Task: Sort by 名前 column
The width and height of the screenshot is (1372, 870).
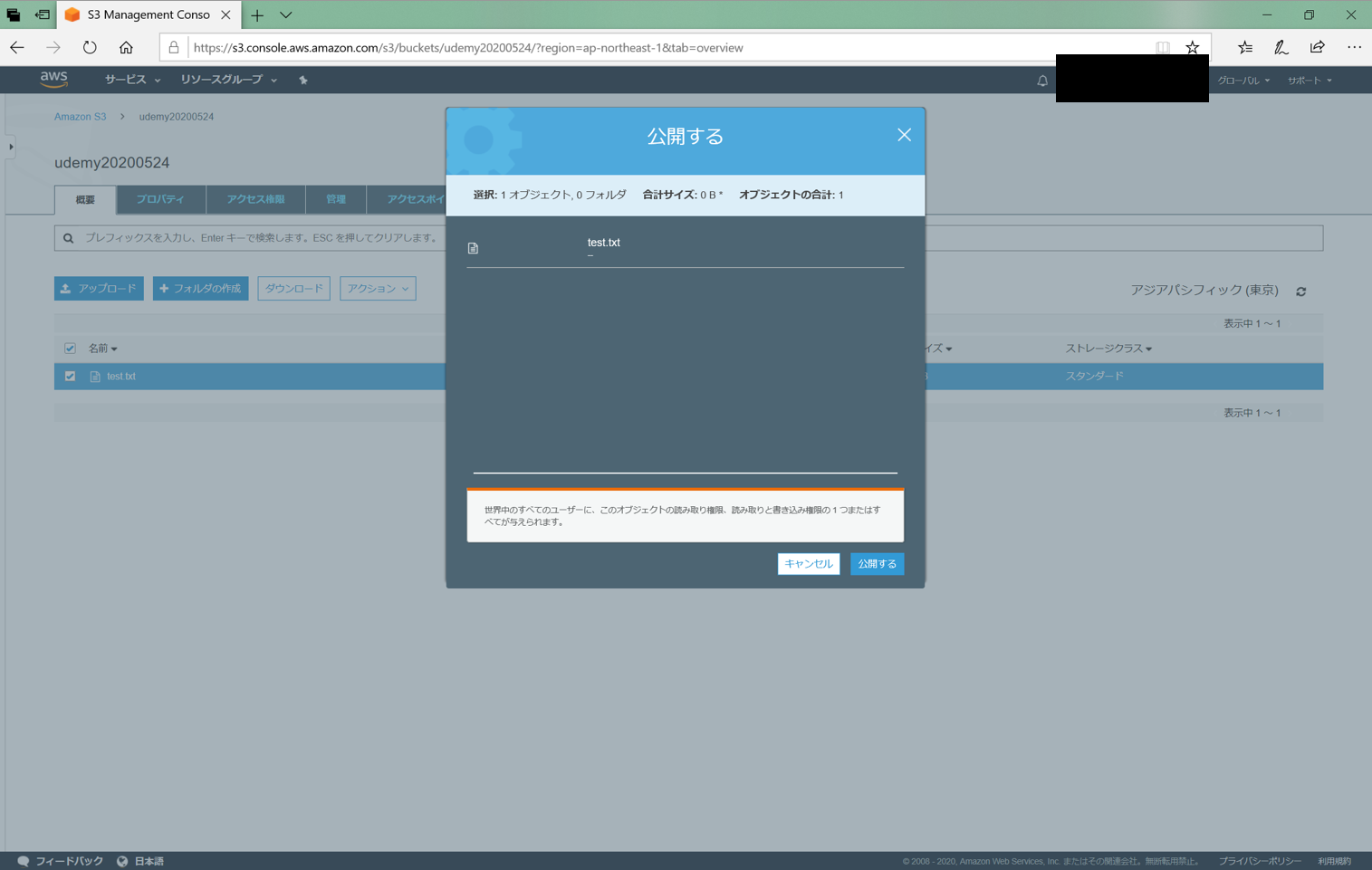Action: tap(102, 349)
